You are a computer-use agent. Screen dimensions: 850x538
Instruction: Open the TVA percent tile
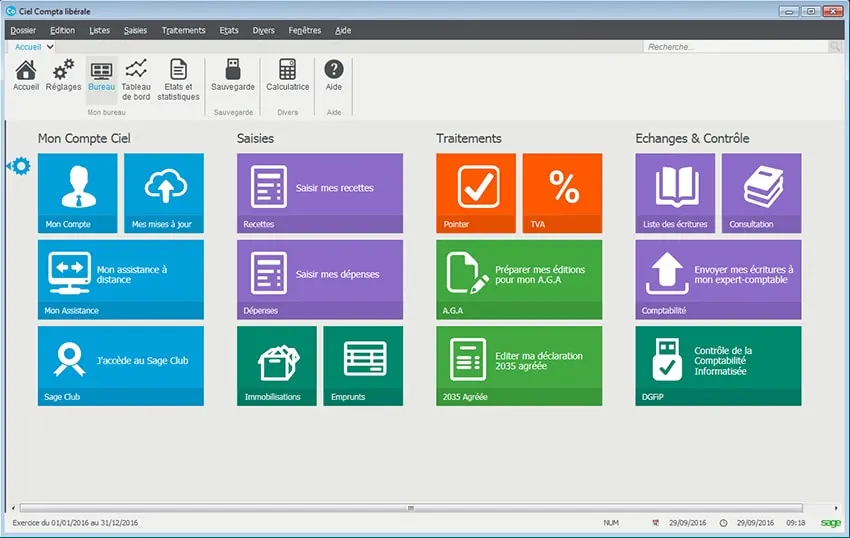point(562,193)
